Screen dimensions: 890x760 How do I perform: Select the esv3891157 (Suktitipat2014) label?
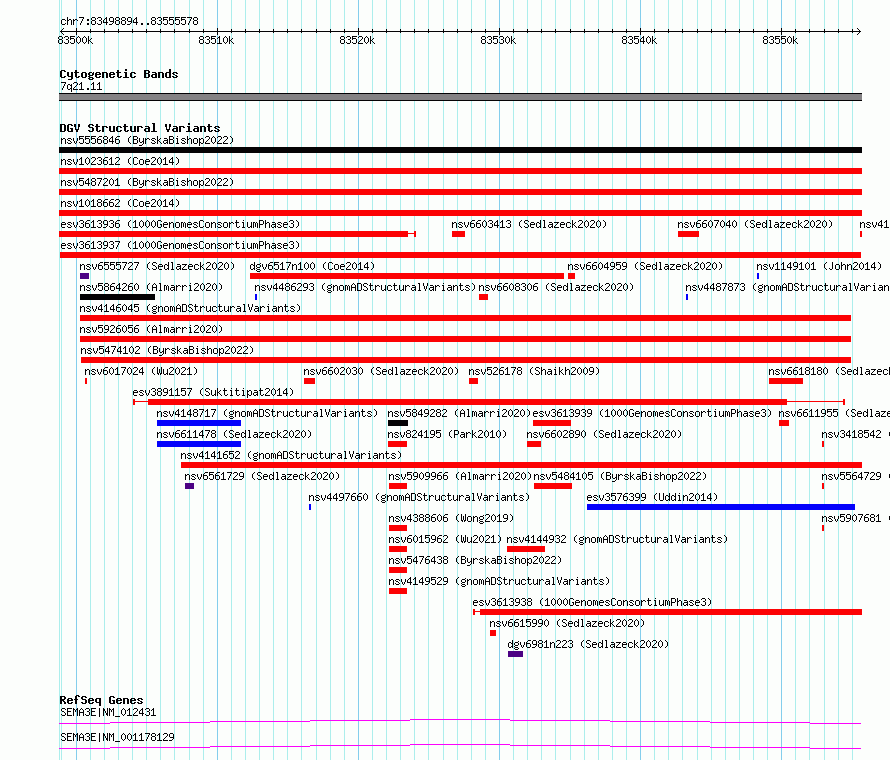(213, 392)
